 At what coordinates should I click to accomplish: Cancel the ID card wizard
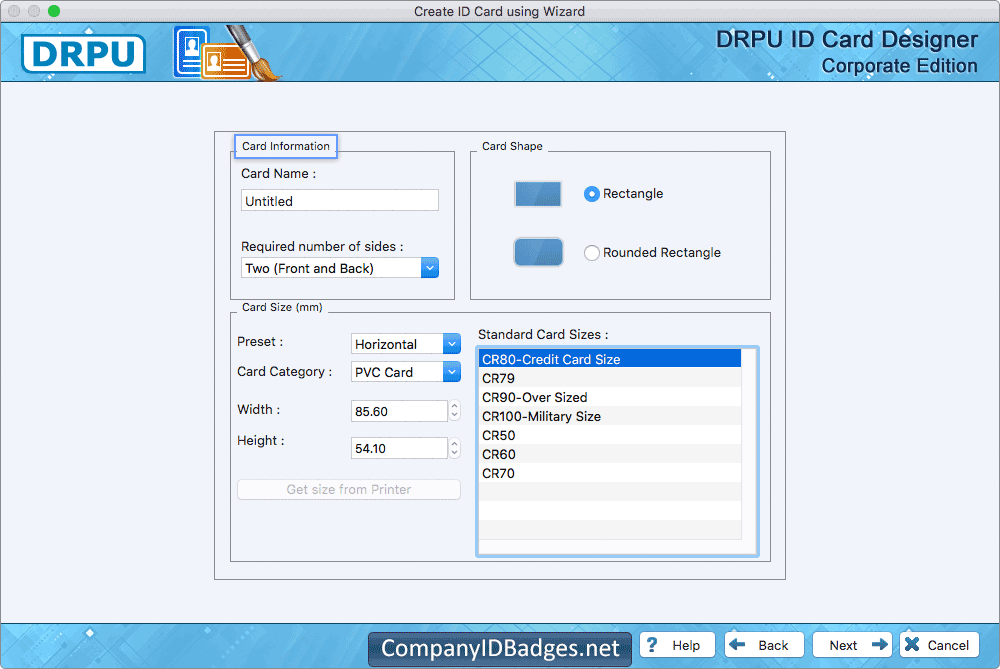(939, 645)
